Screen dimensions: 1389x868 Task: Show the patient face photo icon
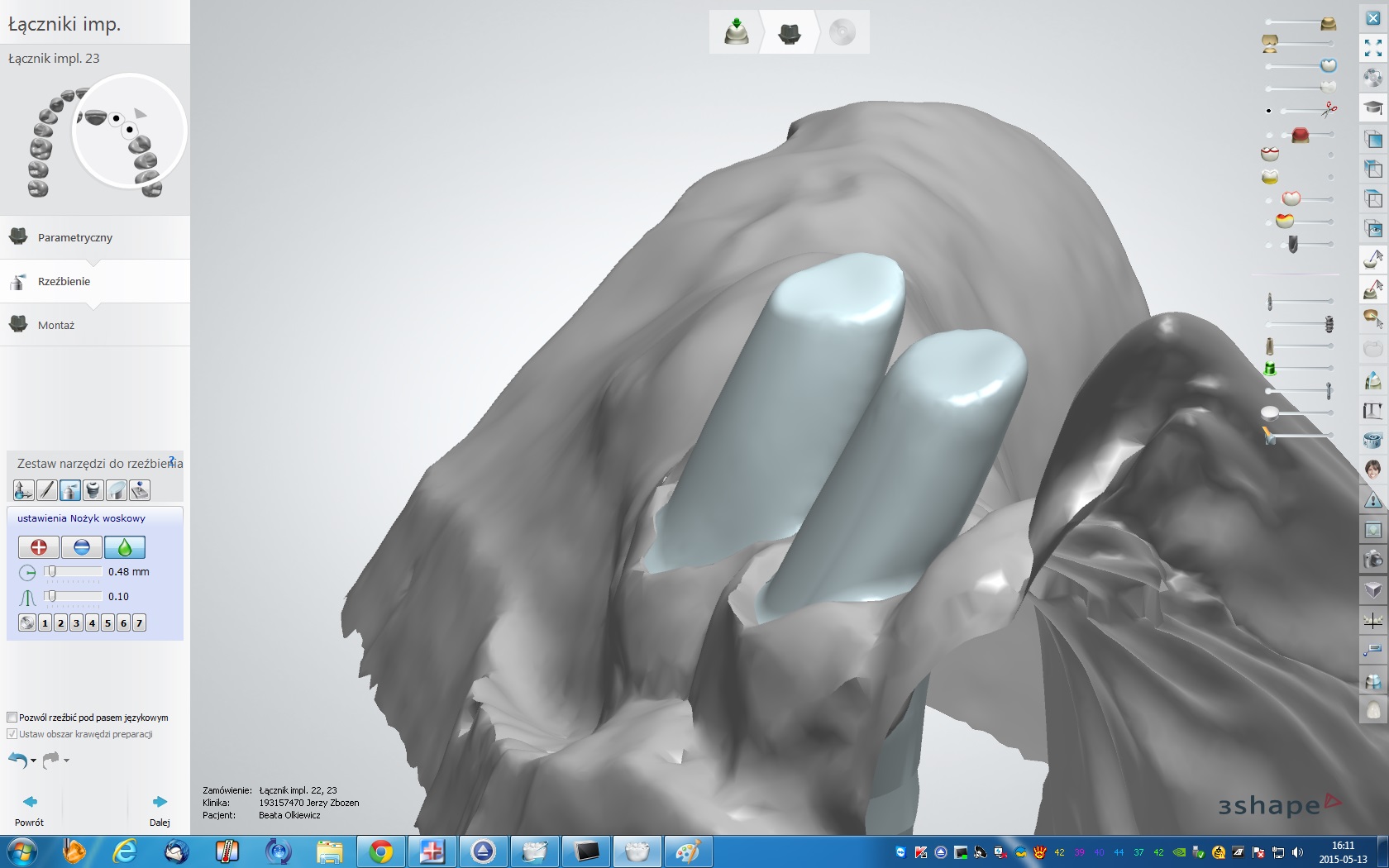point(1372,470)
